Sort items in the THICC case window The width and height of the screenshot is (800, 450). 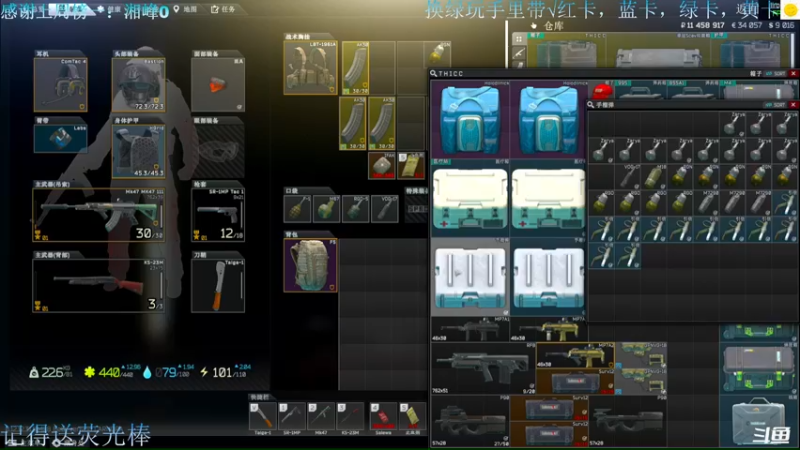click(776, 74)
